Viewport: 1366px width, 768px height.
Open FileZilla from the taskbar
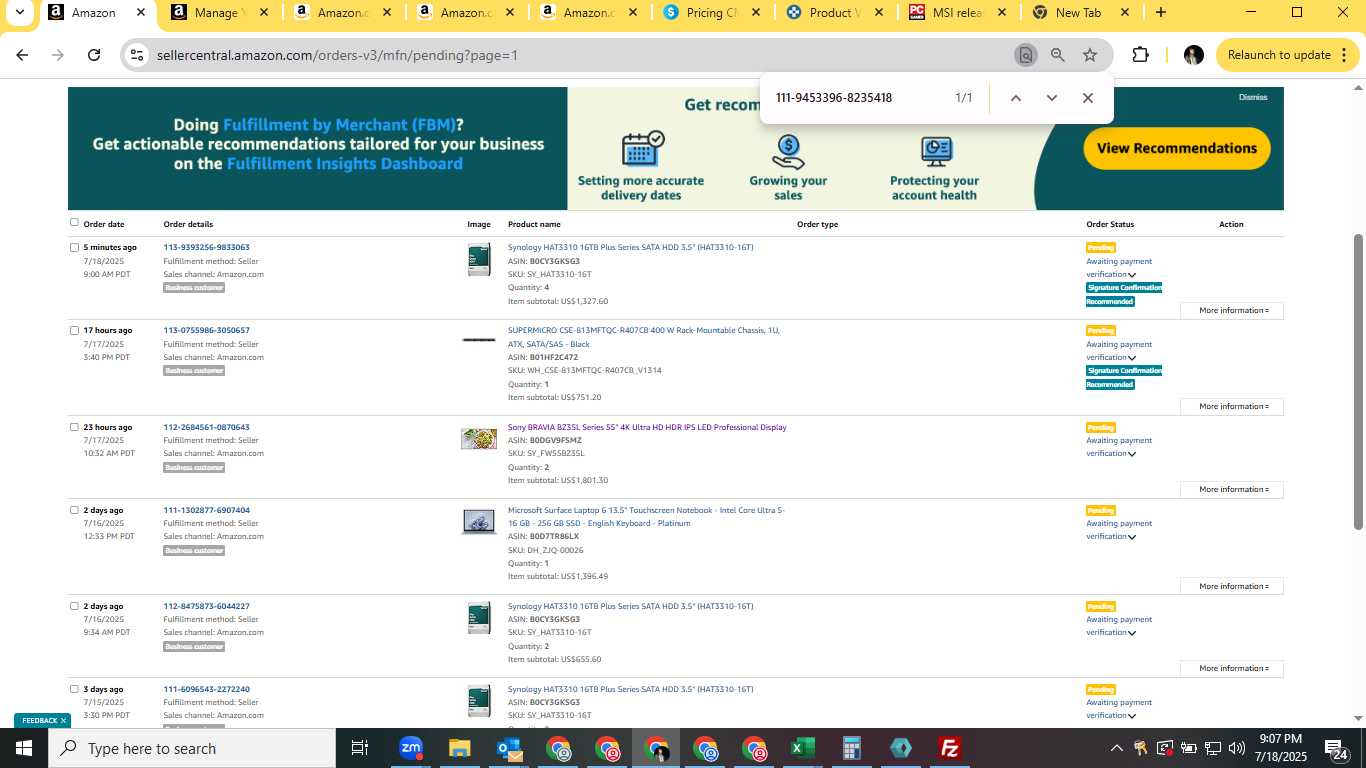click(x=950, y=748)
